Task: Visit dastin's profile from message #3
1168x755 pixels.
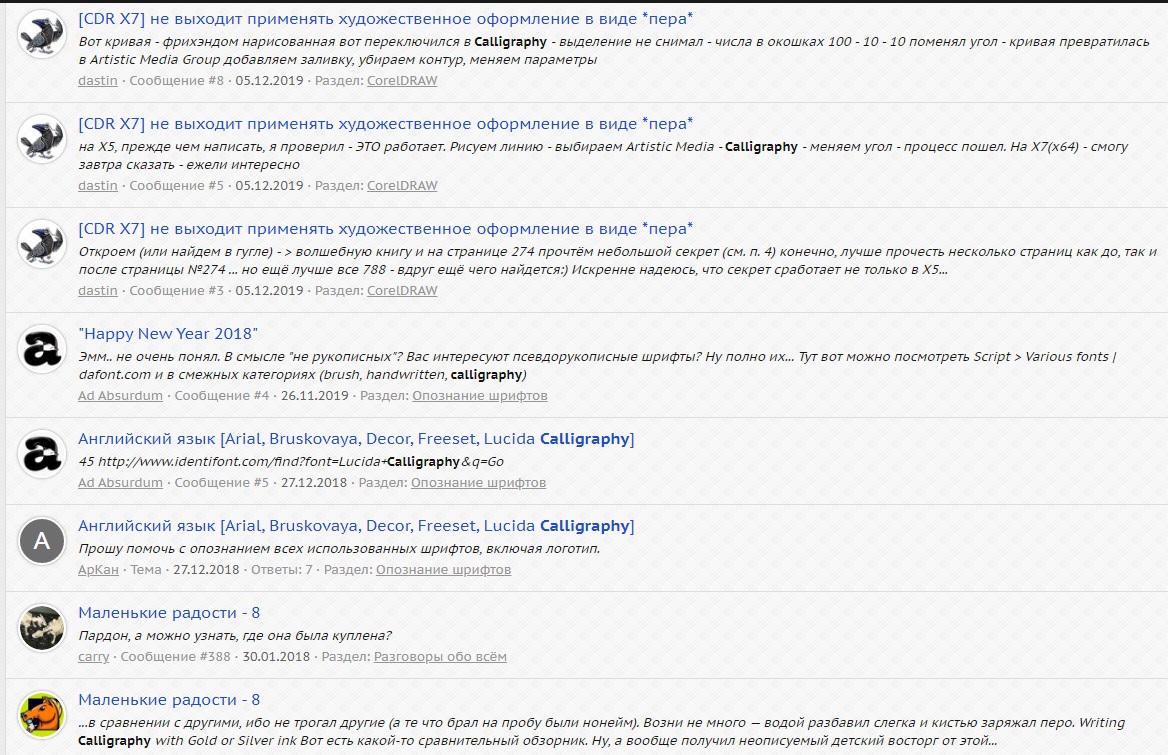Action: coord(98,290)
